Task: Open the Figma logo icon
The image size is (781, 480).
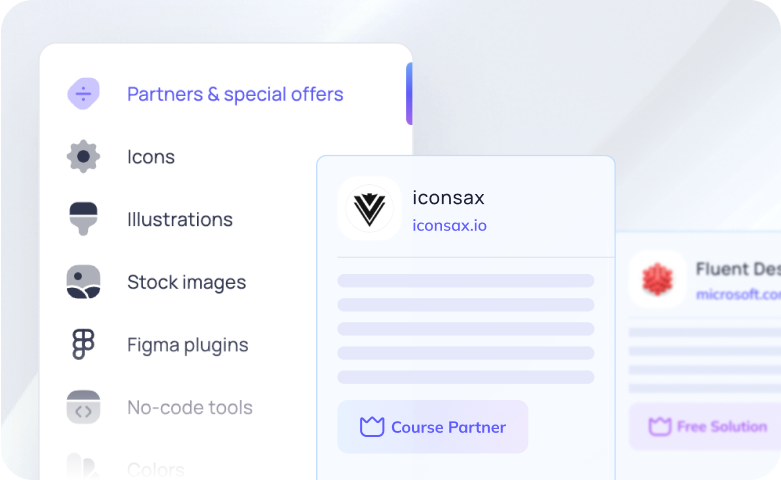Action: pyautogui.click(x=83, y=344)
